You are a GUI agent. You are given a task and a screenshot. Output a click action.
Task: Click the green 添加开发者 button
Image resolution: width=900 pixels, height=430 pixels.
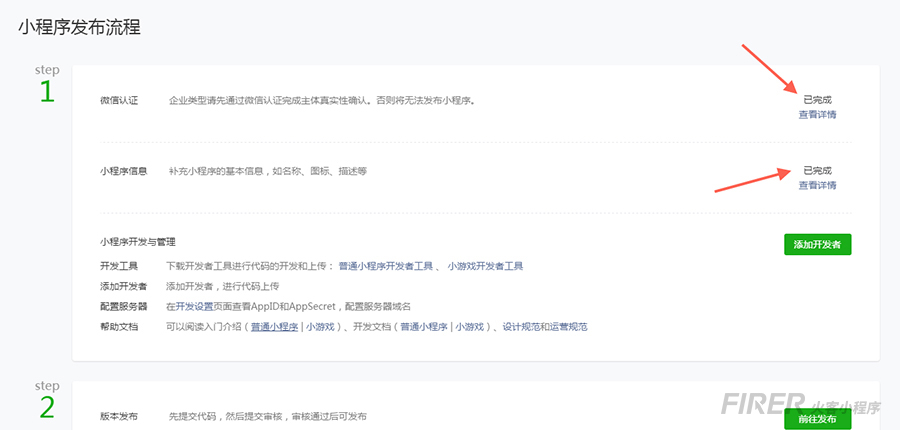(x=817, y=245)
